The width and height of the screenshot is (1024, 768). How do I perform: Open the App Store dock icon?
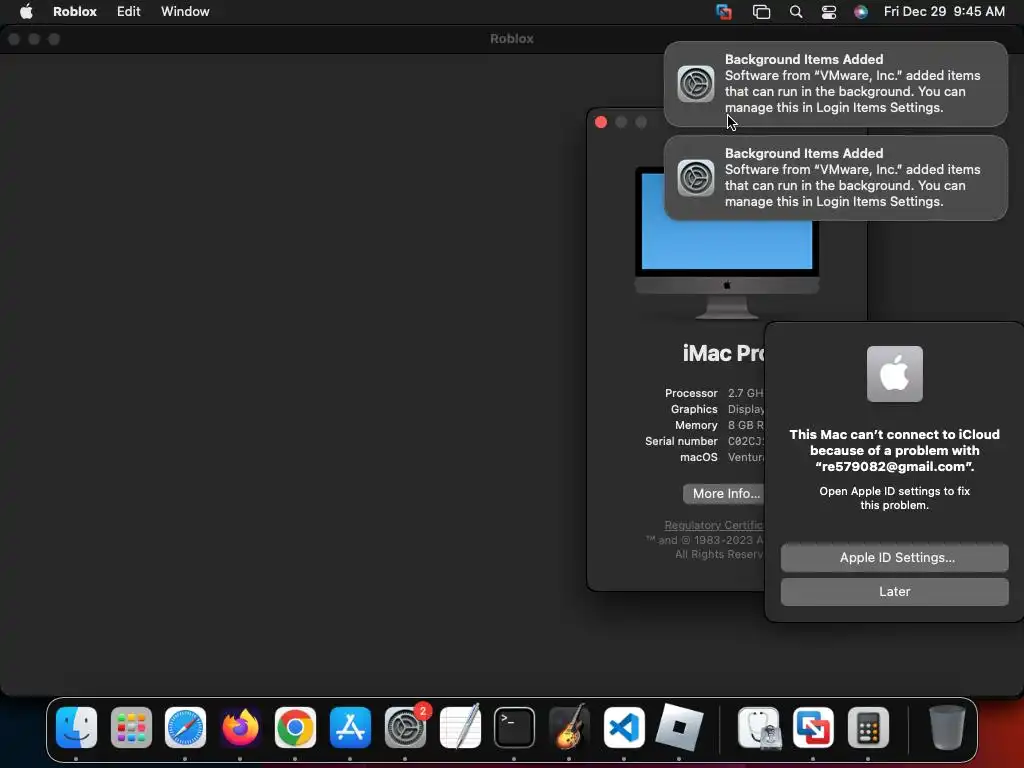click(x=350, y=727)
